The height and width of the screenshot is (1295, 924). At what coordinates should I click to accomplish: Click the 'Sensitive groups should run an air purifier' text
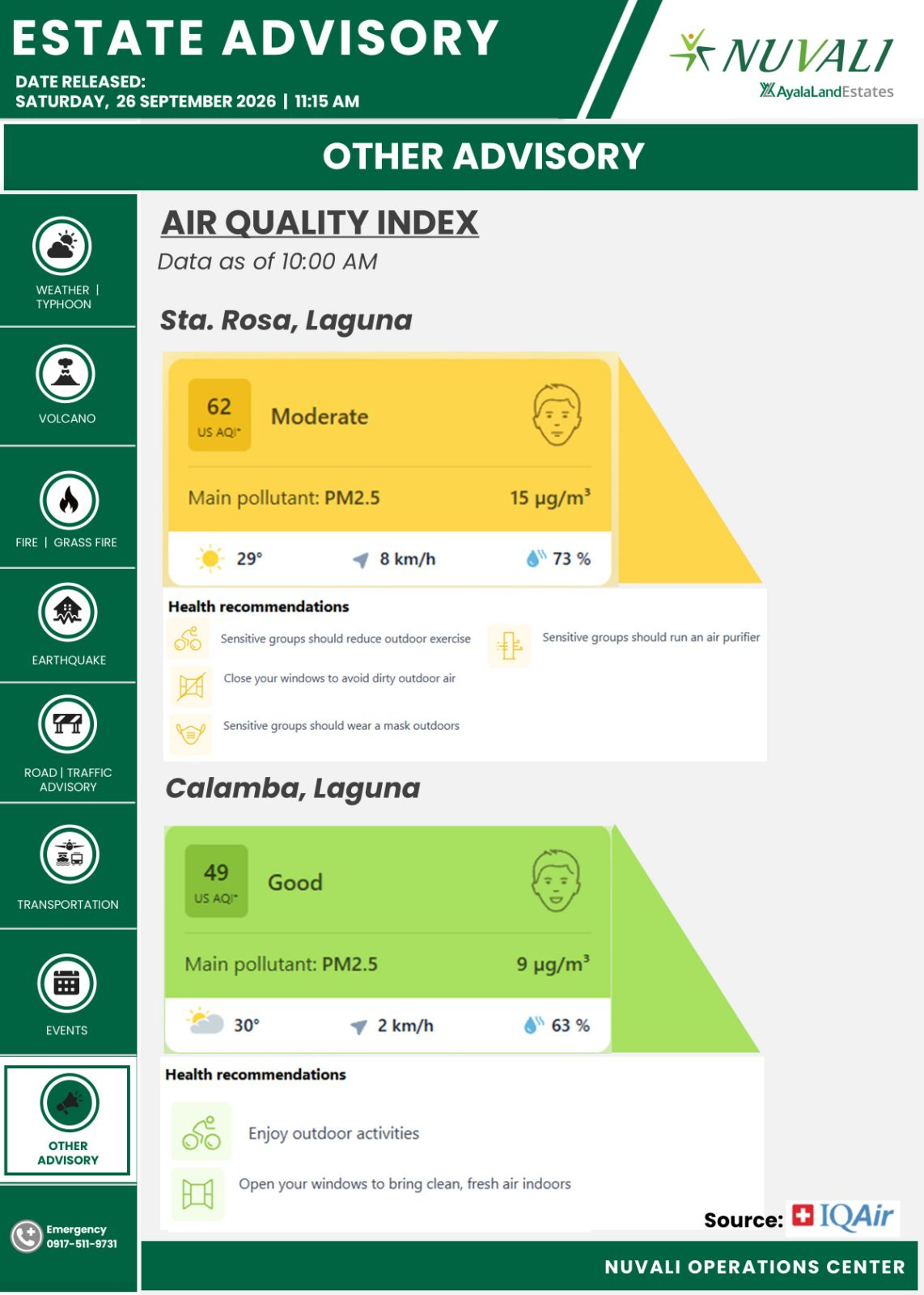point(651,638)
